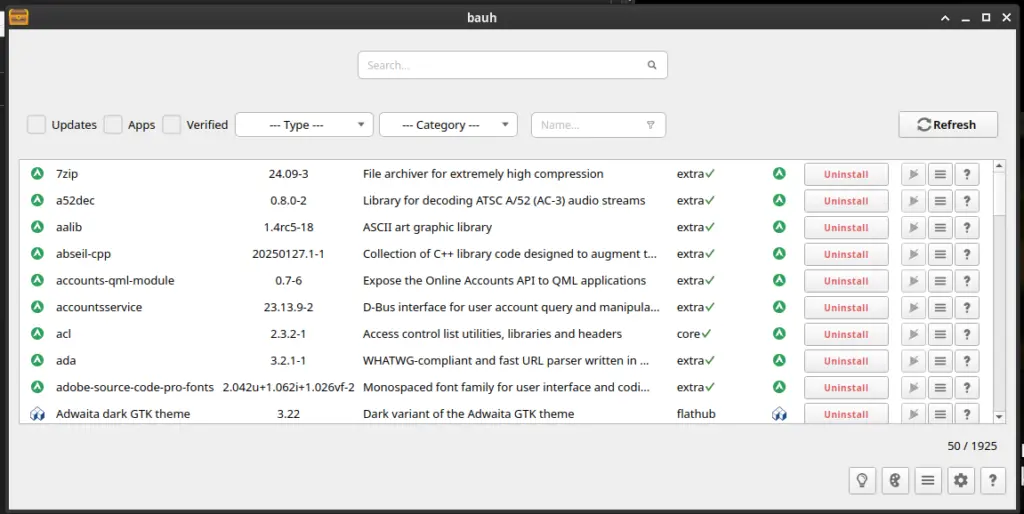Click the settings gear icon
This screenshot has height=514, width=1024.
(x=961, y=481)
